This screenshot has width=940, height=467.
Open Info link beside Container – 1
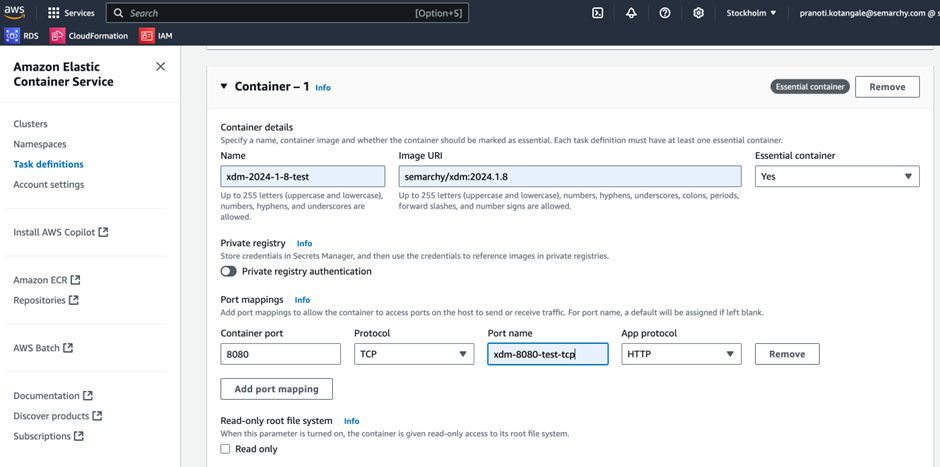(323, 88)
